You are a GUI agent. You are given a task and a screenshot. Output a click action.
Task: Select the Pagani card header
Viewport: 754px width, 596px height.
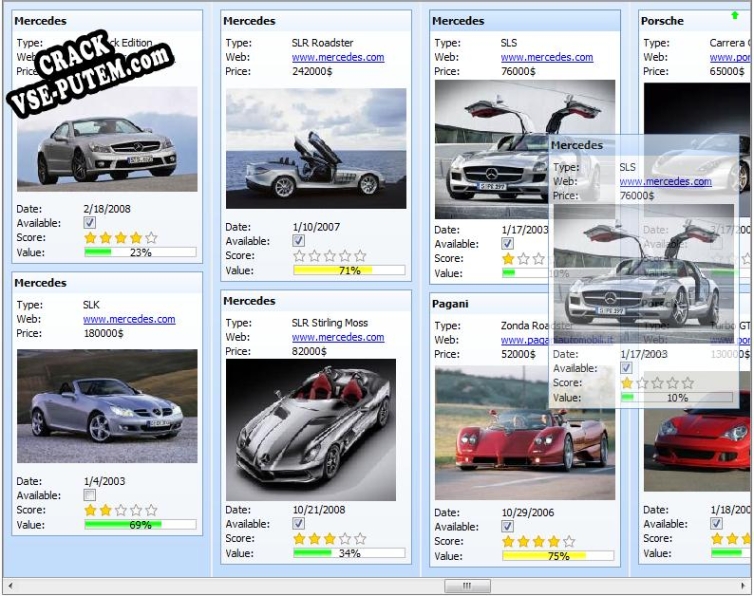click(525, 304)
